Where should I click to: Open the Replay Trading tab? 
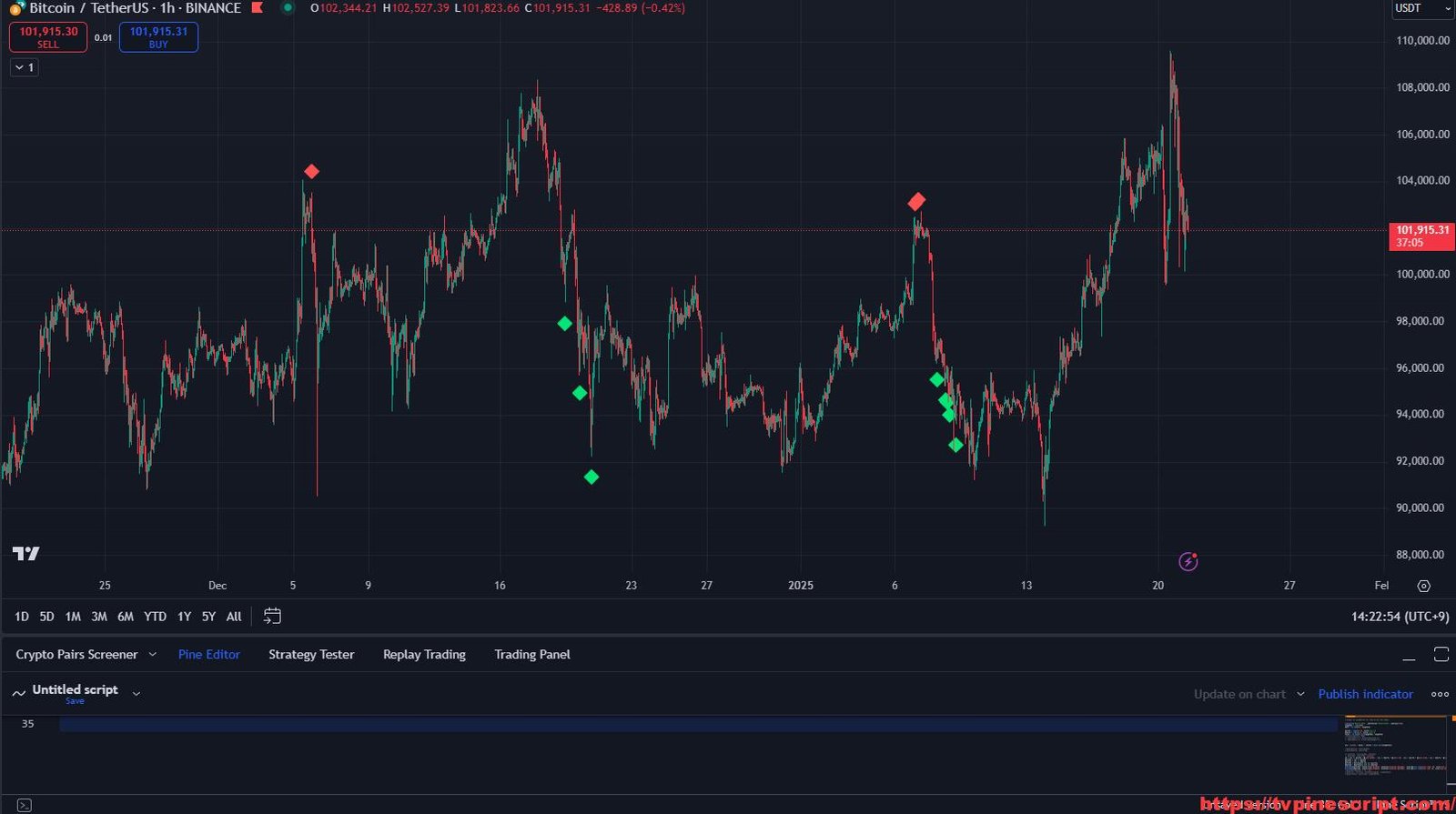pos(424,655)
